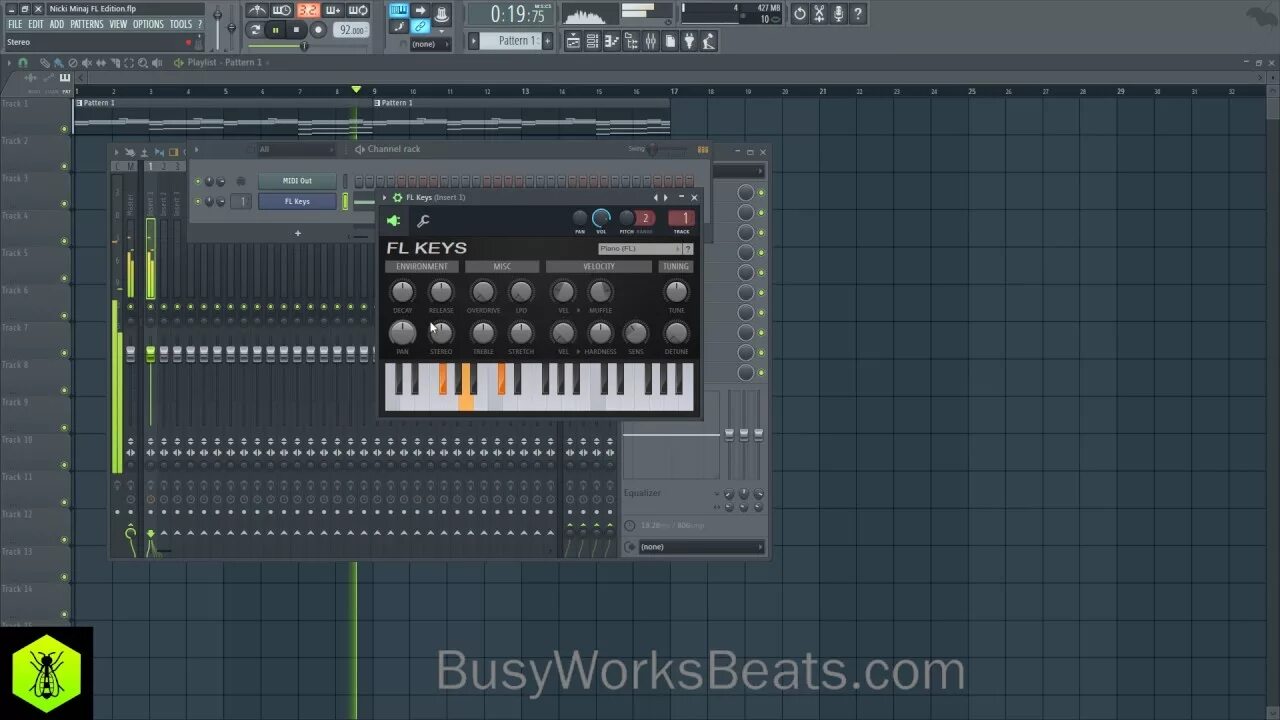Toggle the 3.2 countdown before recording
The height and width of the screenshot is (720, 1280).
(x=308, y=10)
